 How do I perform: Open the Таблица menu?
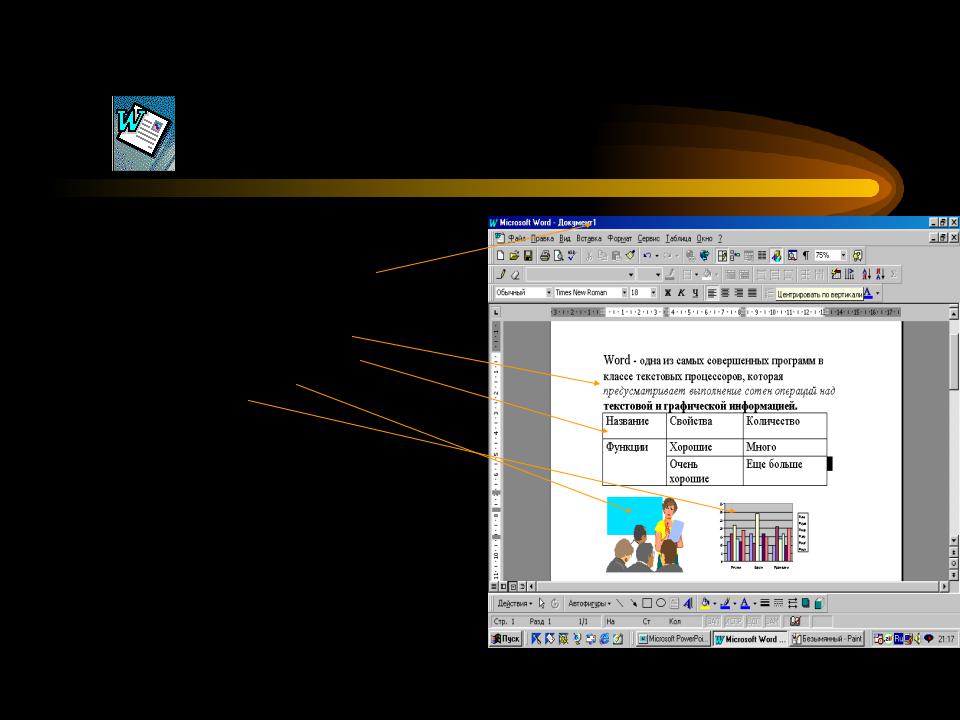[x=678, y=238]
